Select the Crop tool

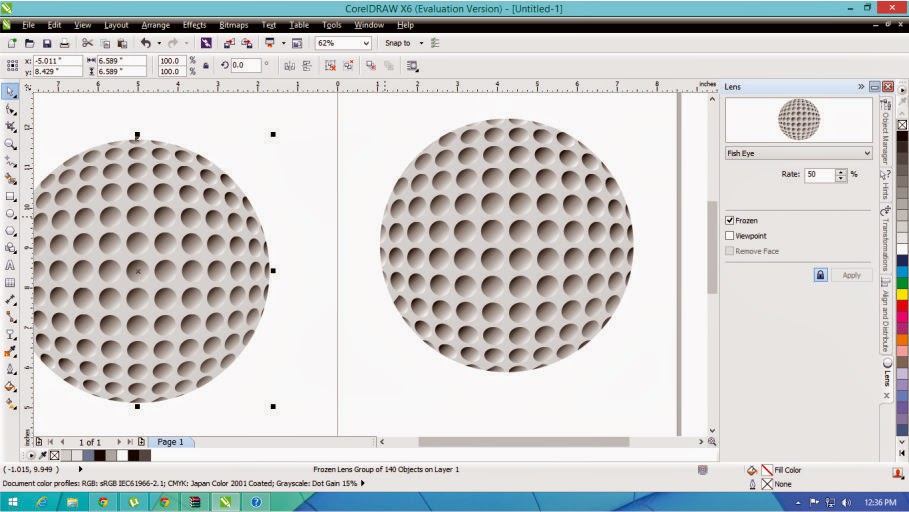(x=10, y=126)
